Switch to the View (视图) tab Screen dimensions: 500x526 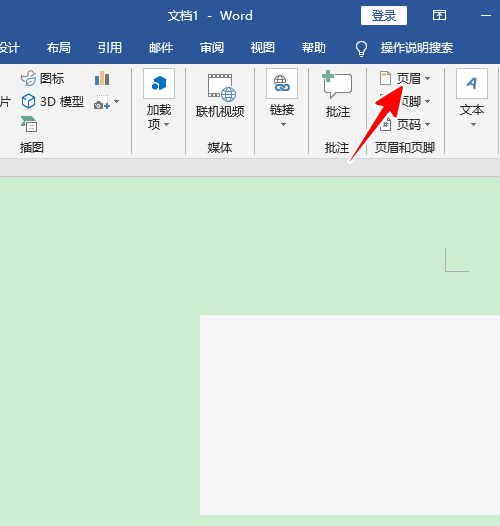tap(263, 48)
